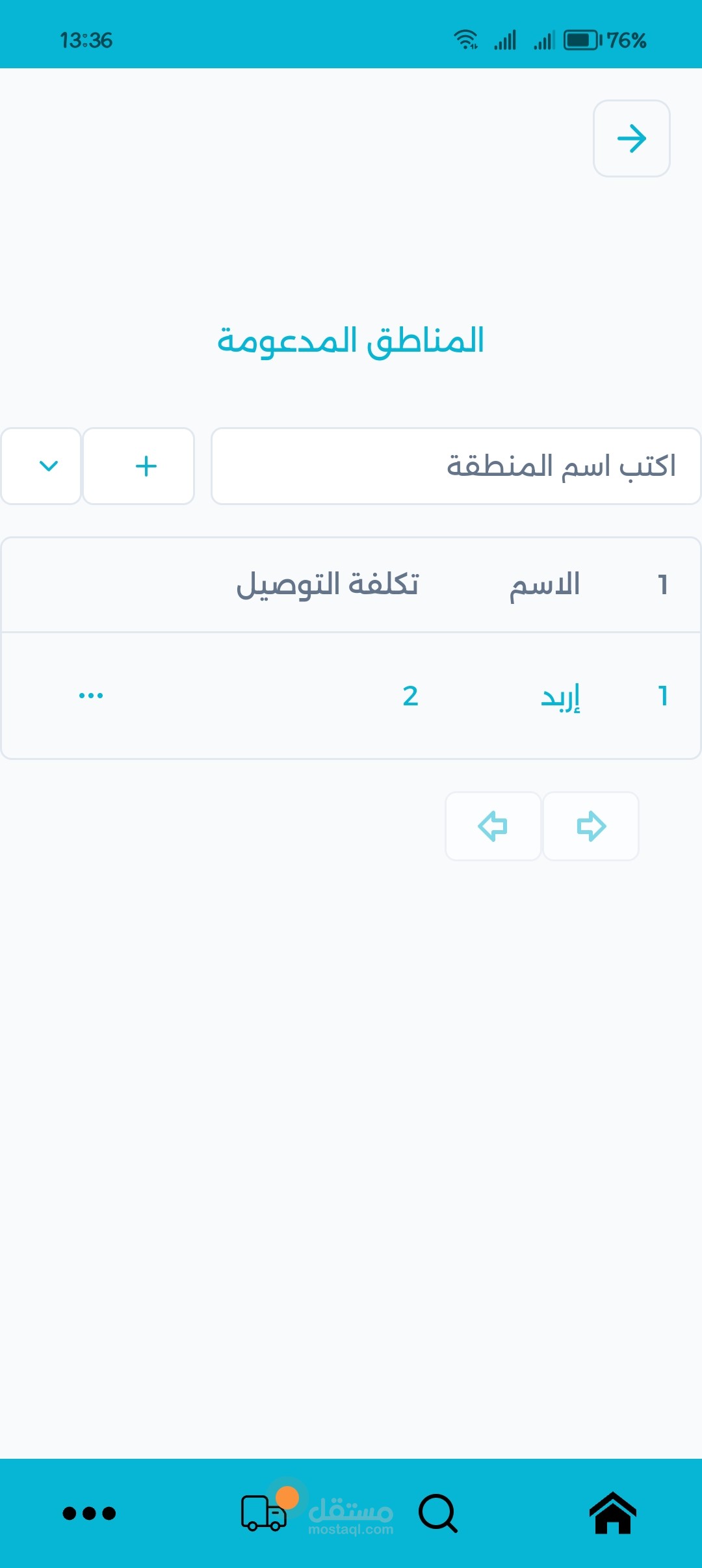The width and height of the screenshot is (702, 1568).
Task: Go to next page with right arrow
Action: click(x=591, y=826)
